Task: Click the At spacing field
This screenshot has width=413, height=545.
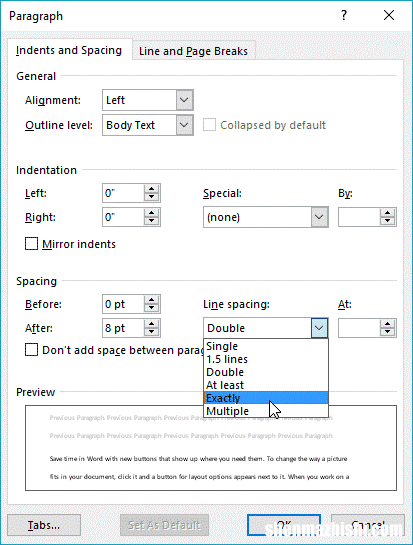Action: point(359,328)
